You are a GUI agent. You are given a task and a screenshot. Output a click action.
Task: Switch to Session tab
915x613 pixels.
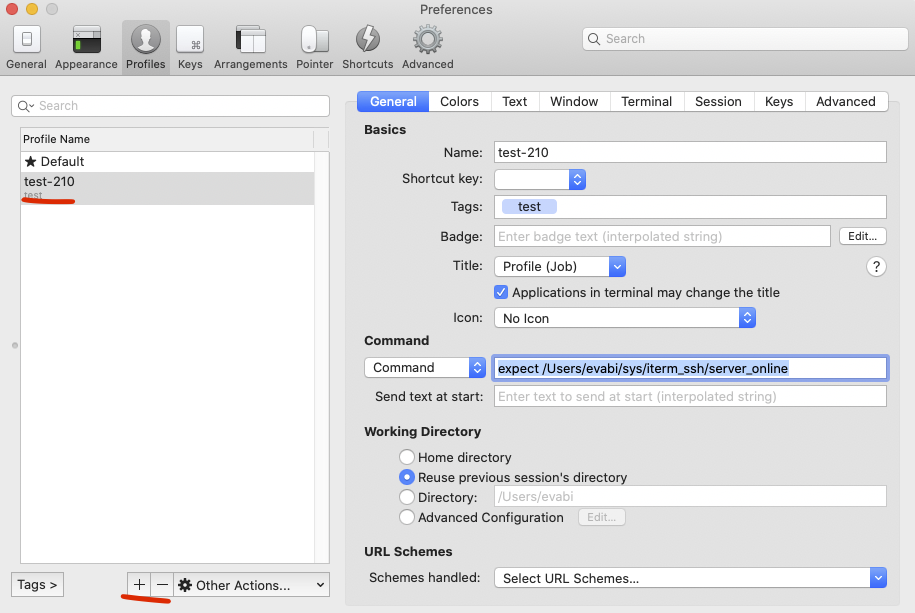718,102
